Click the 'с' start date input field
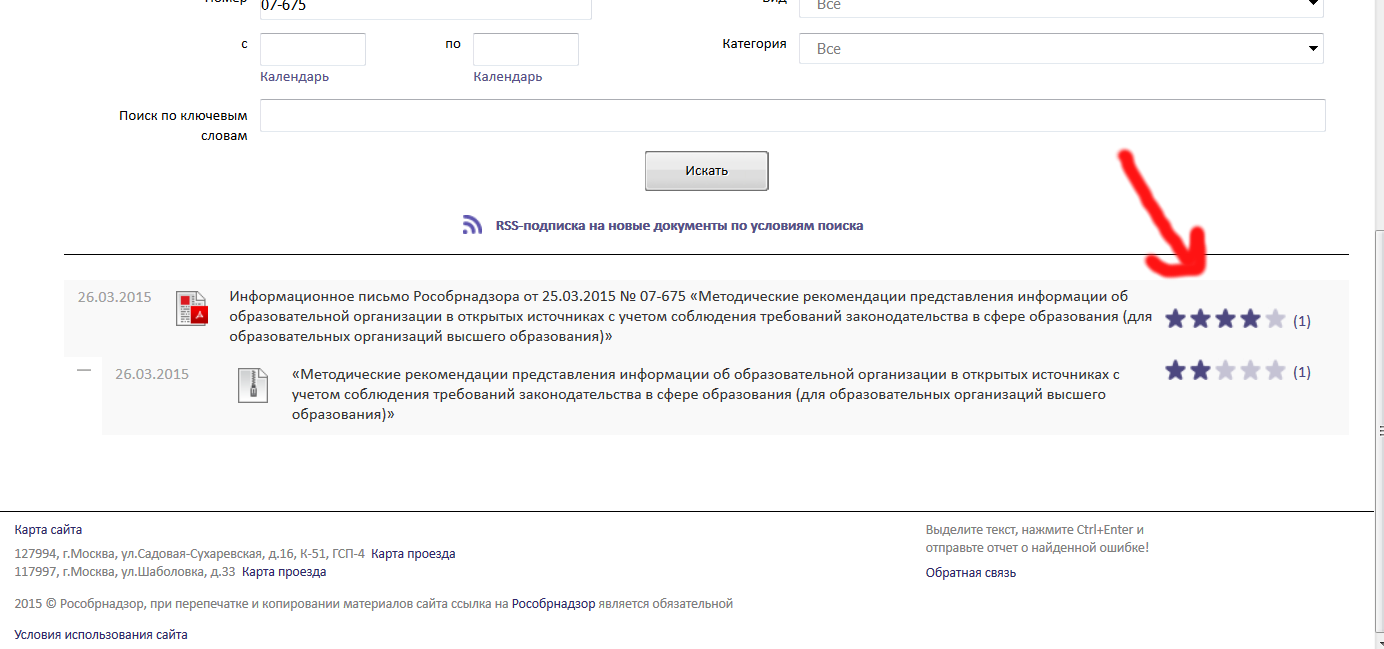This screenshot has height=649, width=1384. 312,49
